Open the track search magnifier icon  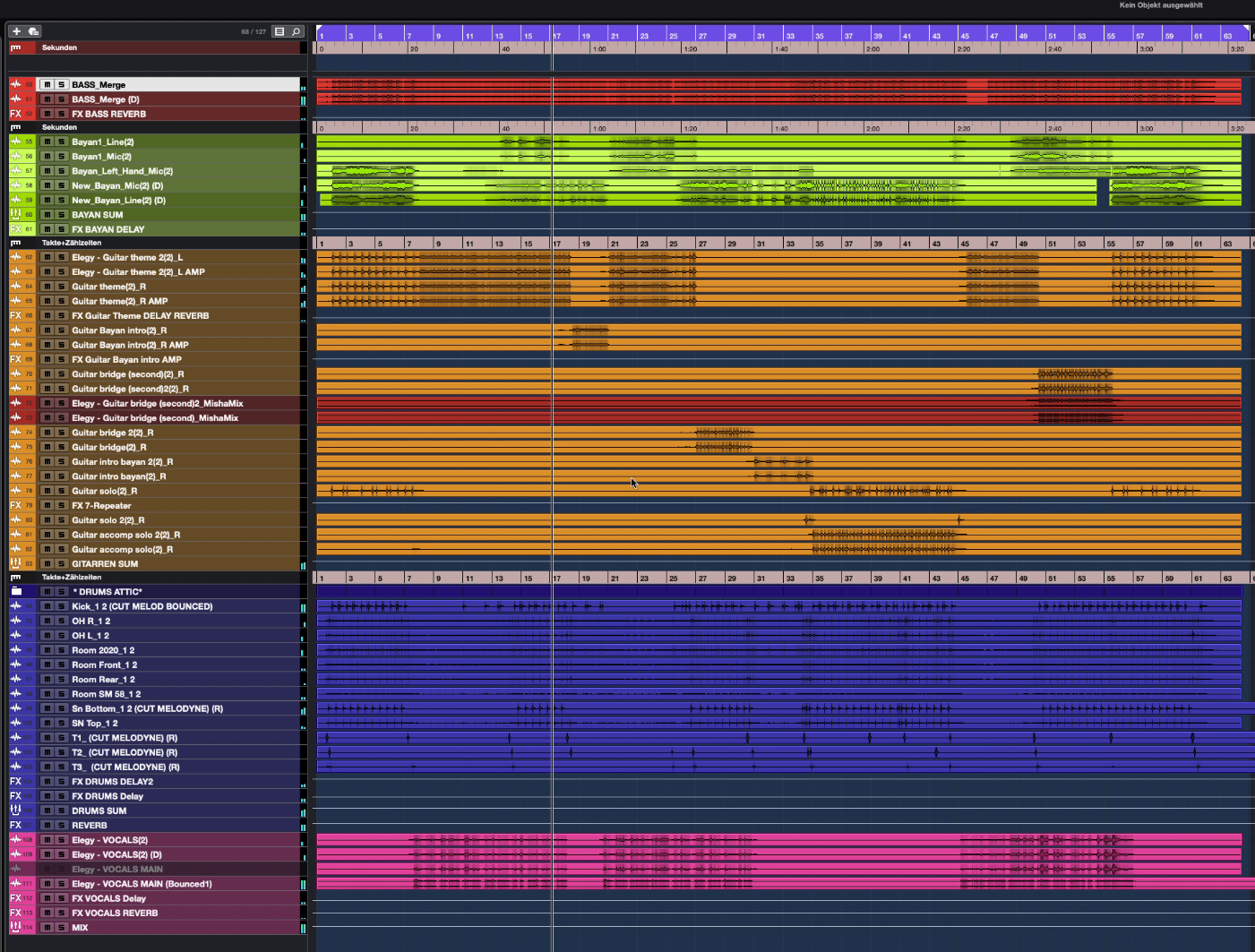(x=296, y=31)
